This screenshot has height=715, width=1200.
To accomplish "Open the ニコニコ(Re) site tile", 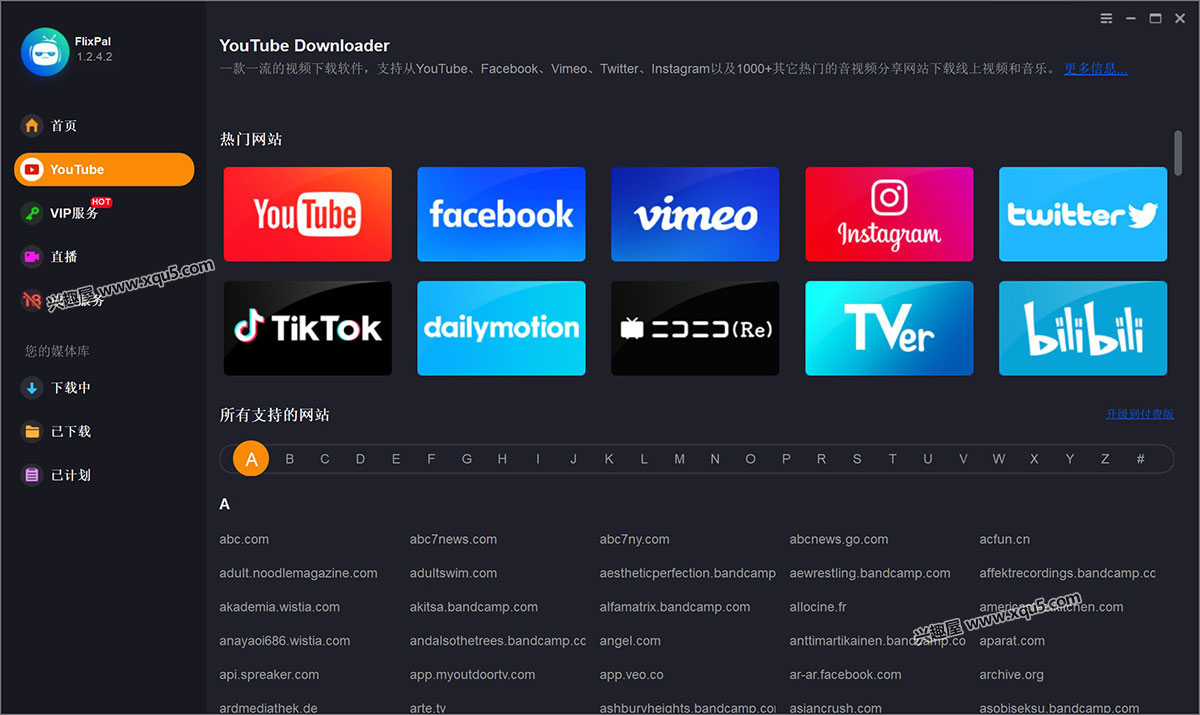I will [695, 328].
